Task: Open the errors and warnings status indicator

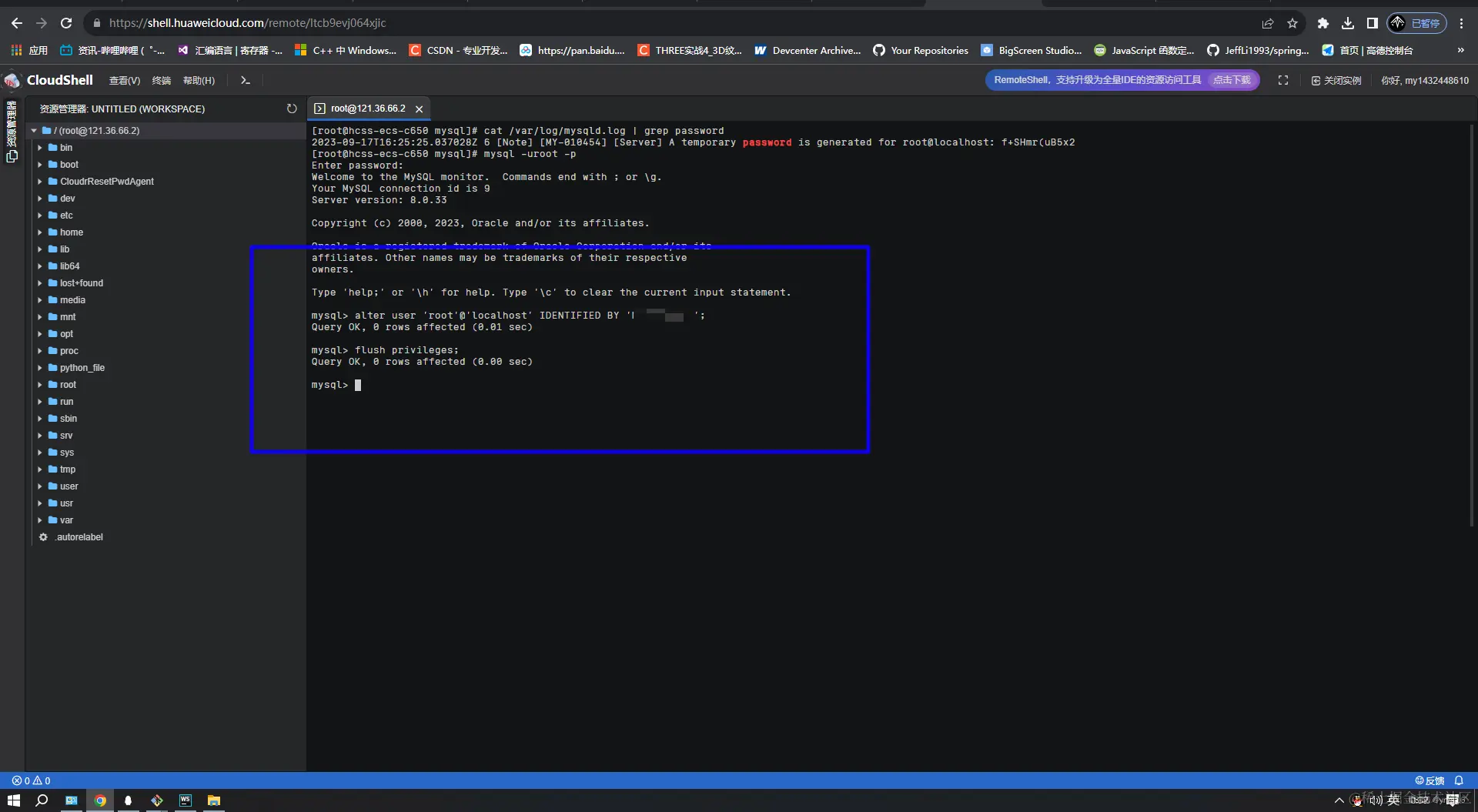Action: [31, 780]
